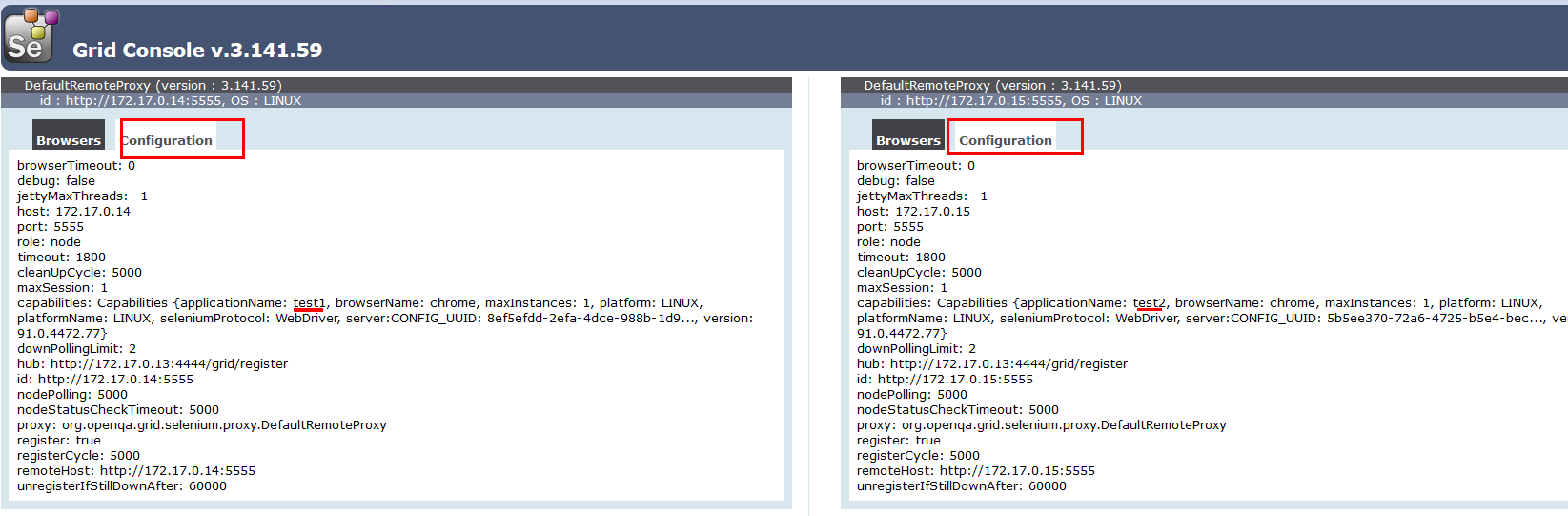Click 'unregisterIfStillDownAfter: 60000' in 172.17.0.14 node

coord(122,486)
